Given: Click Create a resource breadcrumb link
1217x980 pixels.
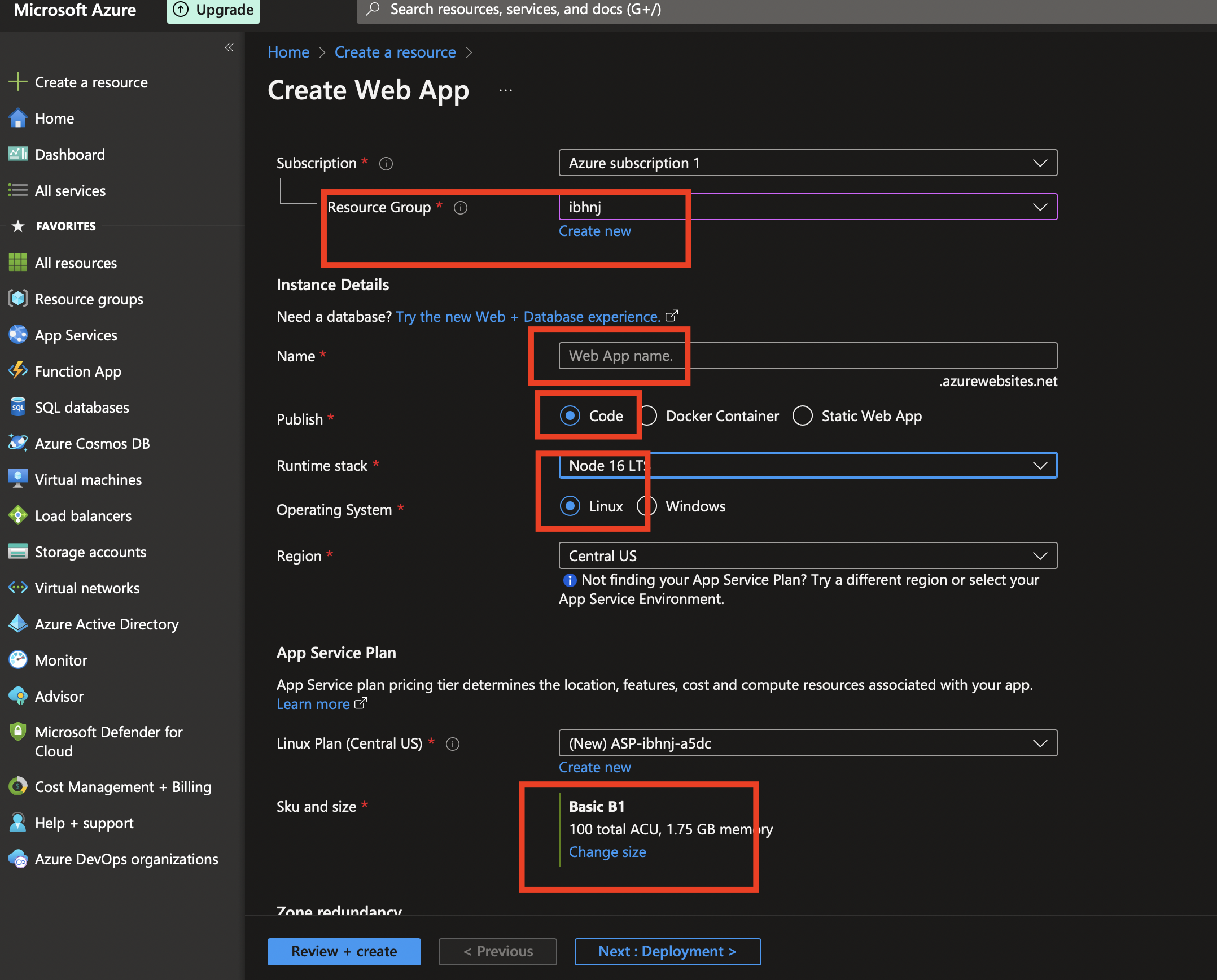Looking at the screenshot, I should [x=395, y=52].
